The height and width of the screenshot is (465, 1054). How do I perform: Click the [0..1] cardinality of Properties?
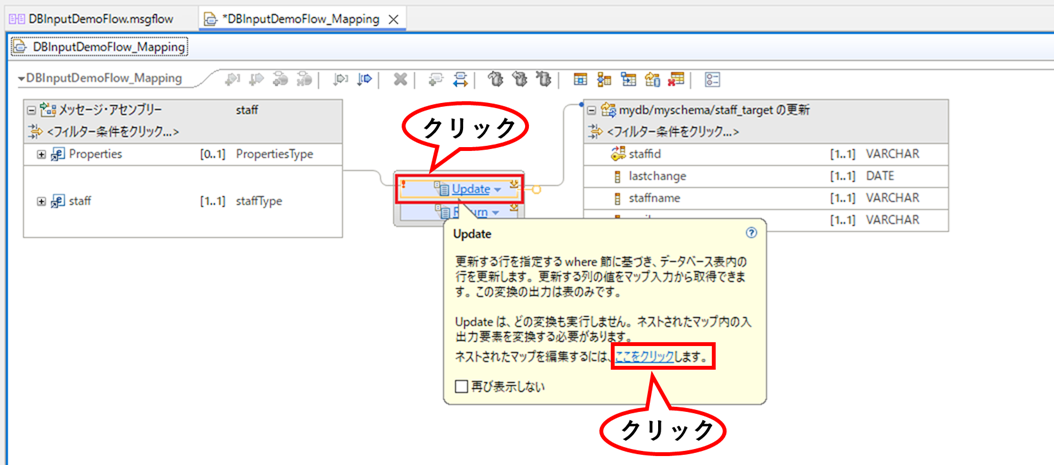pyautogui.click(x=212, y=154)
